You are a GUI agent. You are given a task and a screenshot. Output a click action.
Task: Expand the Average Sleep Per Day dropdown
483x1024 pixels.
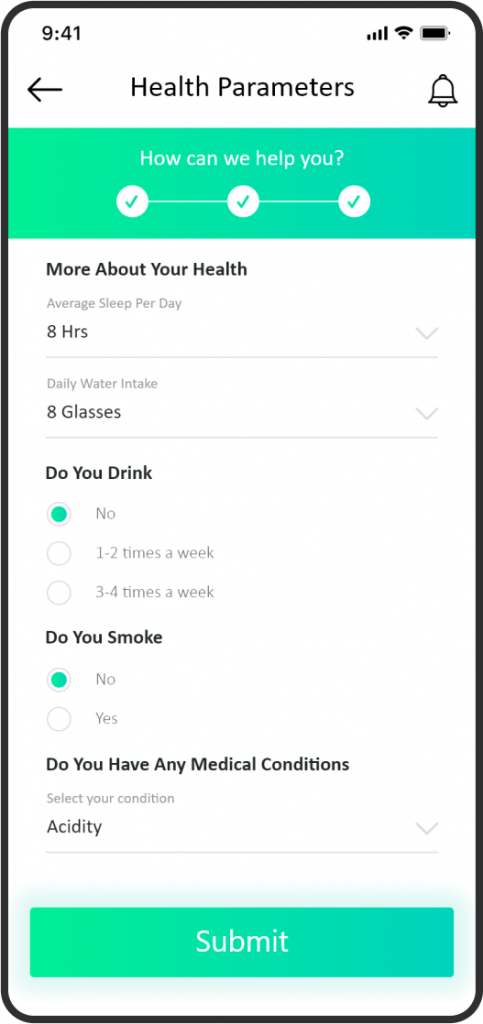427,334
